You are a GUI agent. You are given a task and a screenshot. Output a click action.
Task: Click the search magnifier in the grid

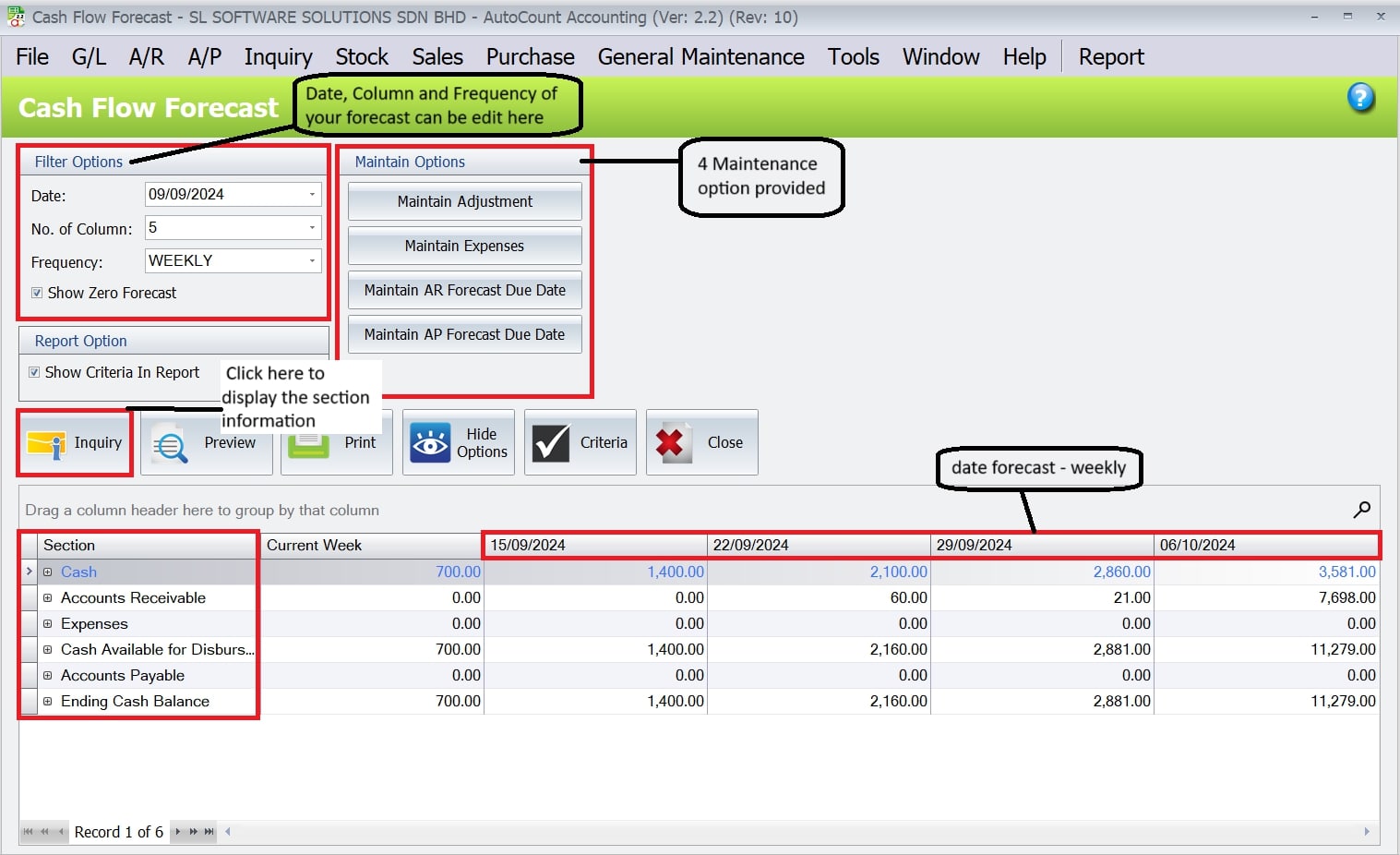[1362, 509]
